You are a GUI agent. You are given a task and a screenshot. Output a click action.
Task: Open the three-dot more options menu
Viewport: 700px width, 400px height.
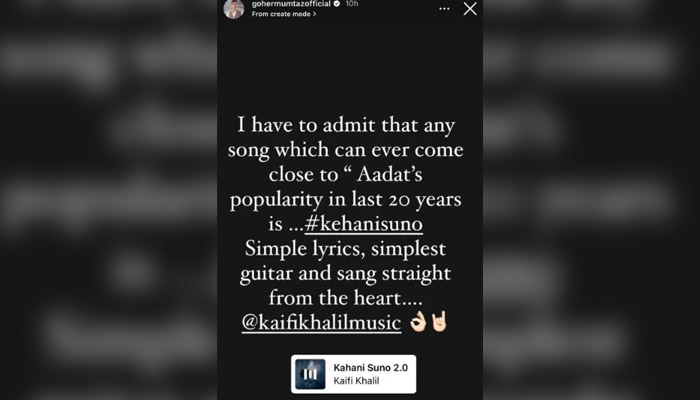click(444, 9)
